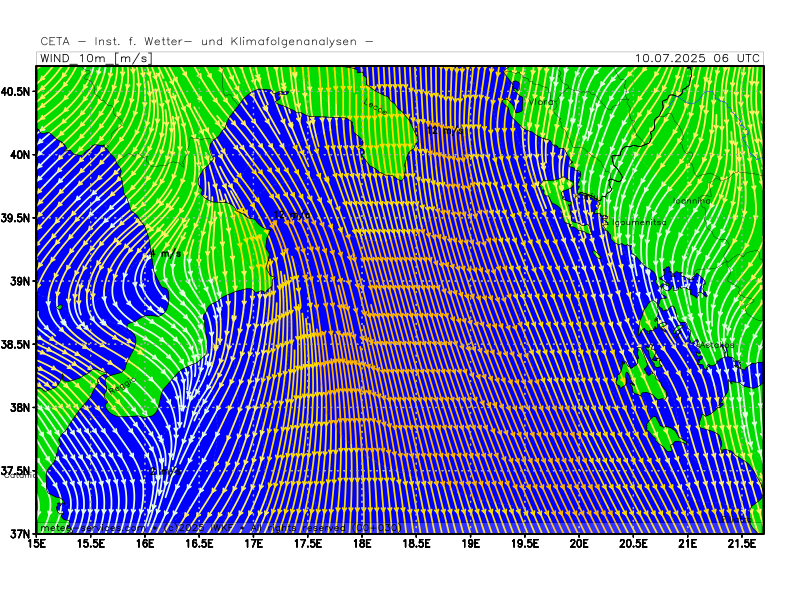Click the CETA institute title text
Image resolution: width=800 pixels, height=600 pixels.
(207, 41)
